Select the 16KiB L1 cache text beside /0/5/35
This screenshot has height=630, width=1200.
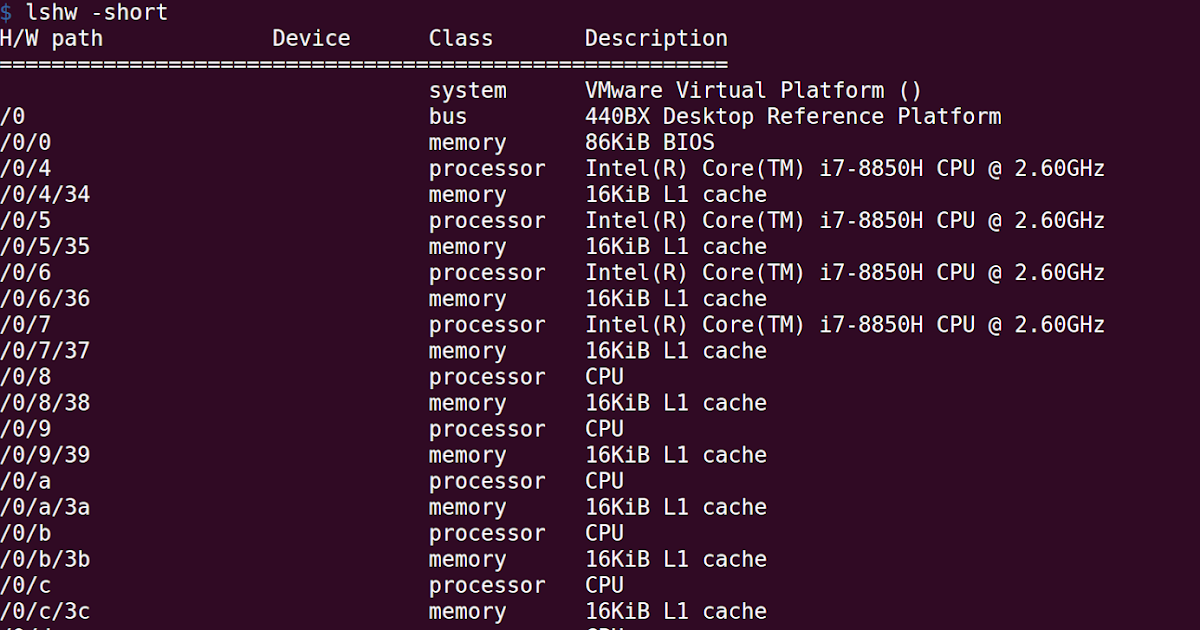675,246
